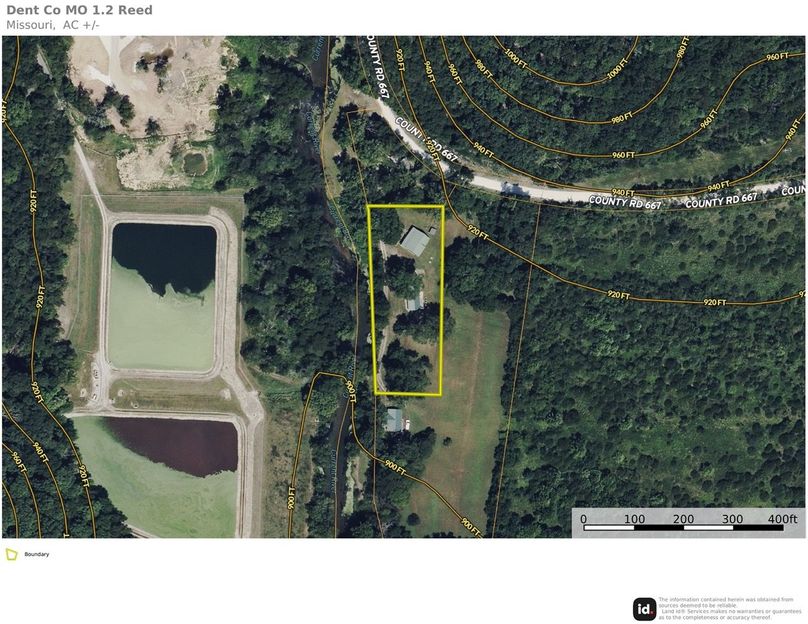Click the "Missouri, AC +/-" subtitle text
Image resolution: width=808 pixels, height=624 pixels.
pos(54,25)
